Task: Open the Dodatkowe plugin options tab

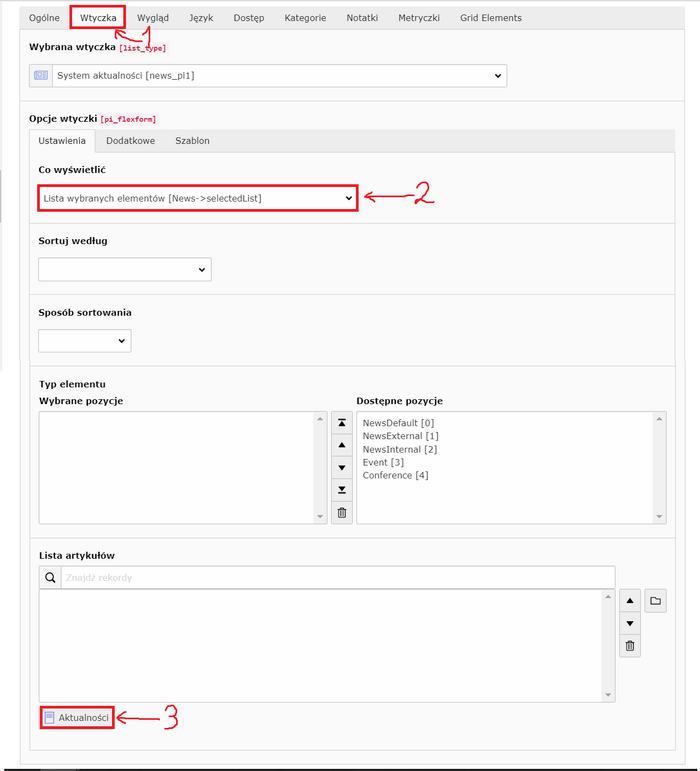Action: (130, 141)
